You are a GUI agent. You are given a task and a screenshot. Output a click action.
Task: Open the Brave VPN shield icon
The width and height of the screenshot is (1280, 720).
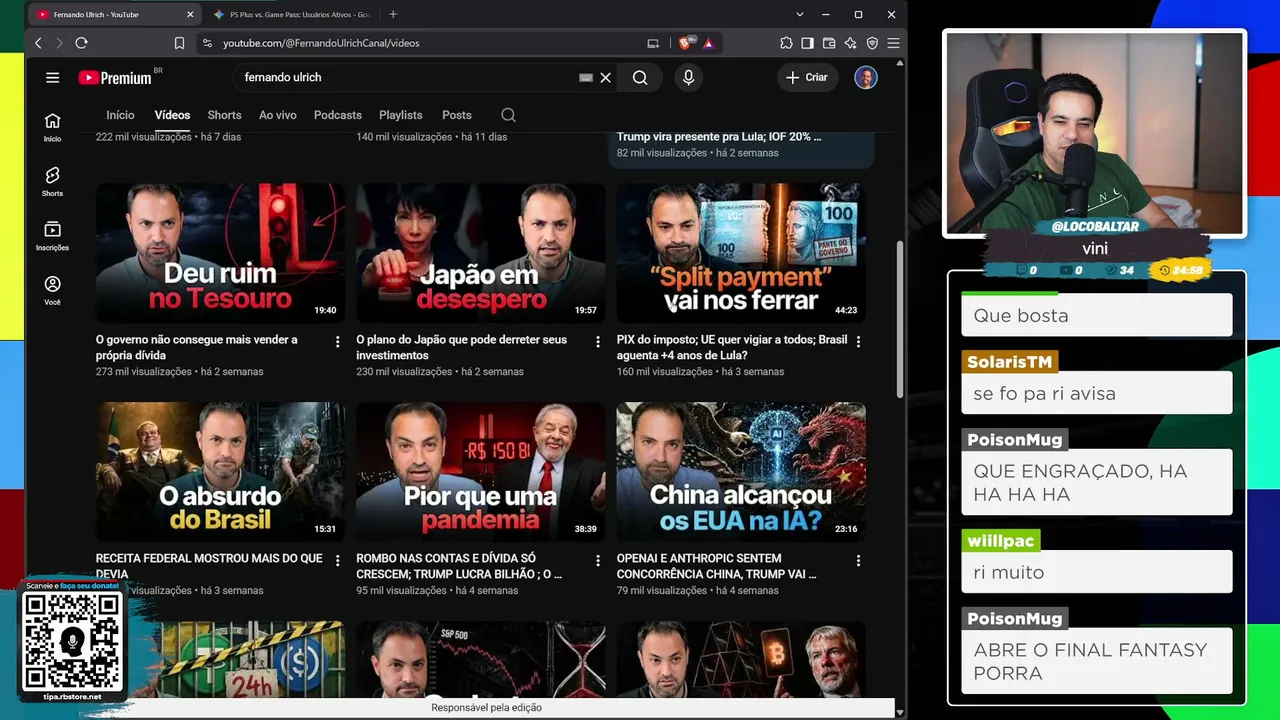pyautogui.click(x=872, y=43)
